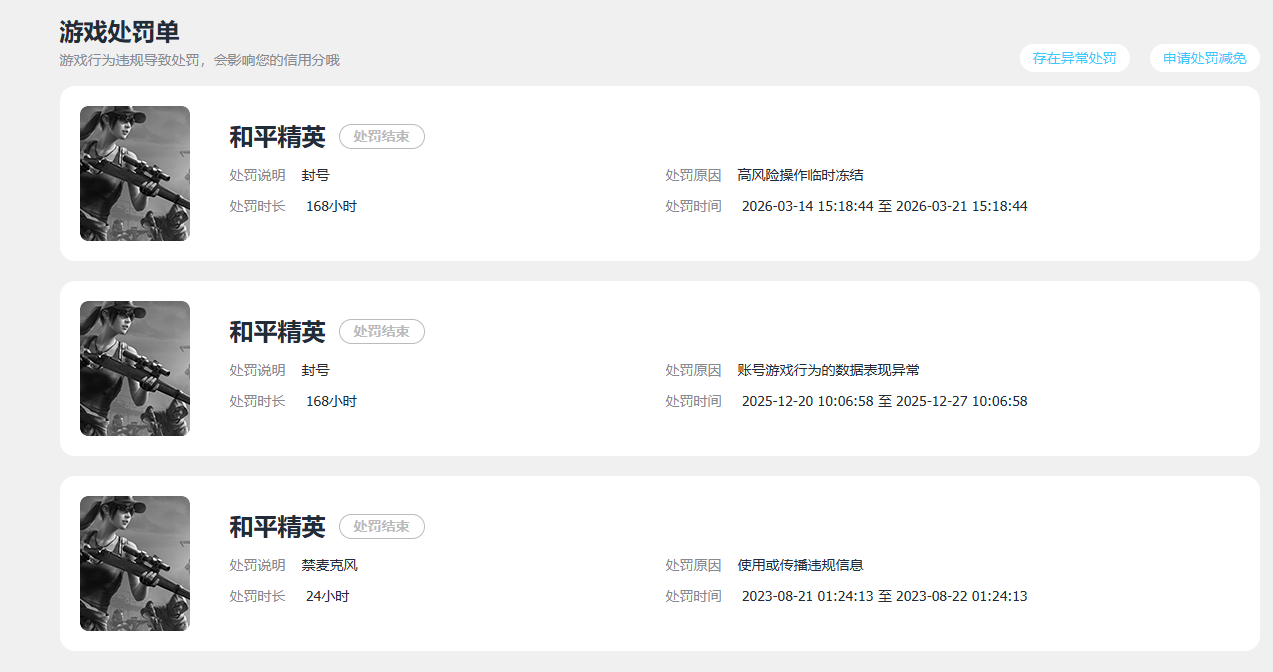Click 处罚结束 badge in 2026-03-14 penalty card
Image resolution: width=1273 pixels, height=672 pixels.
pyautogui.click(x=382, y=136)
